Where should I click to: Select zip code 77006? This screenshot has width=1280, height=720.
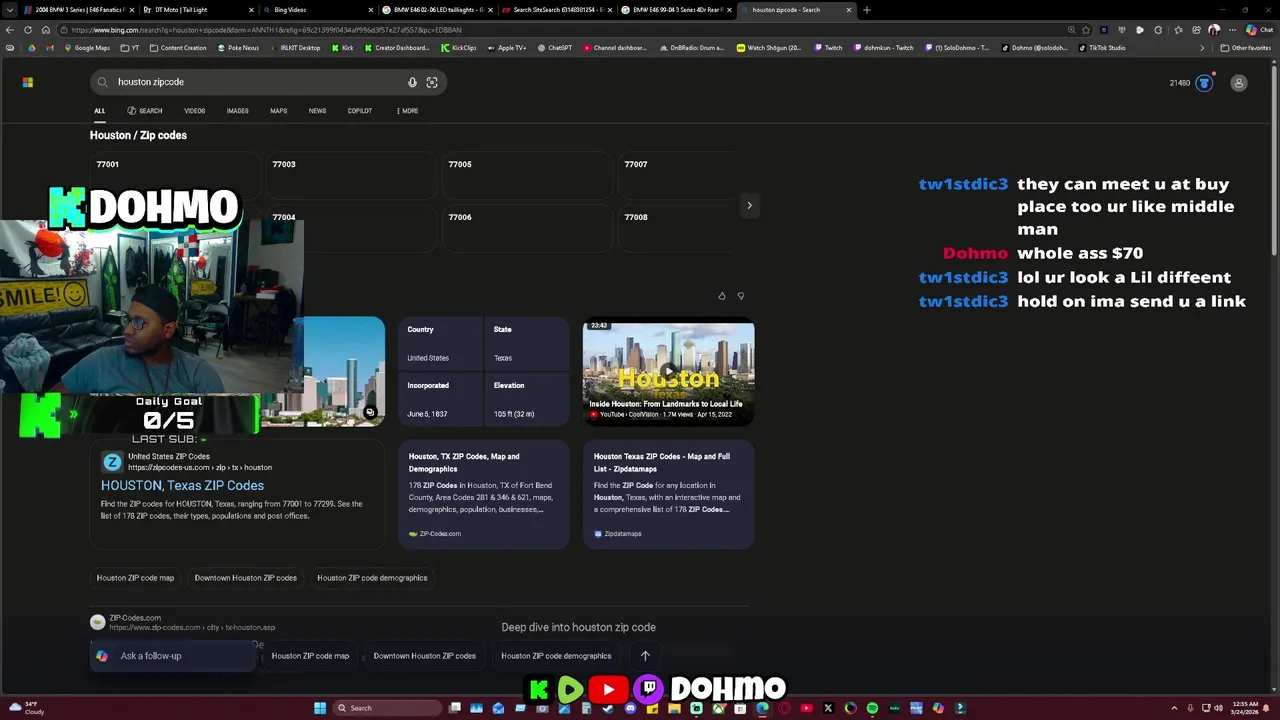coord(525,226)
